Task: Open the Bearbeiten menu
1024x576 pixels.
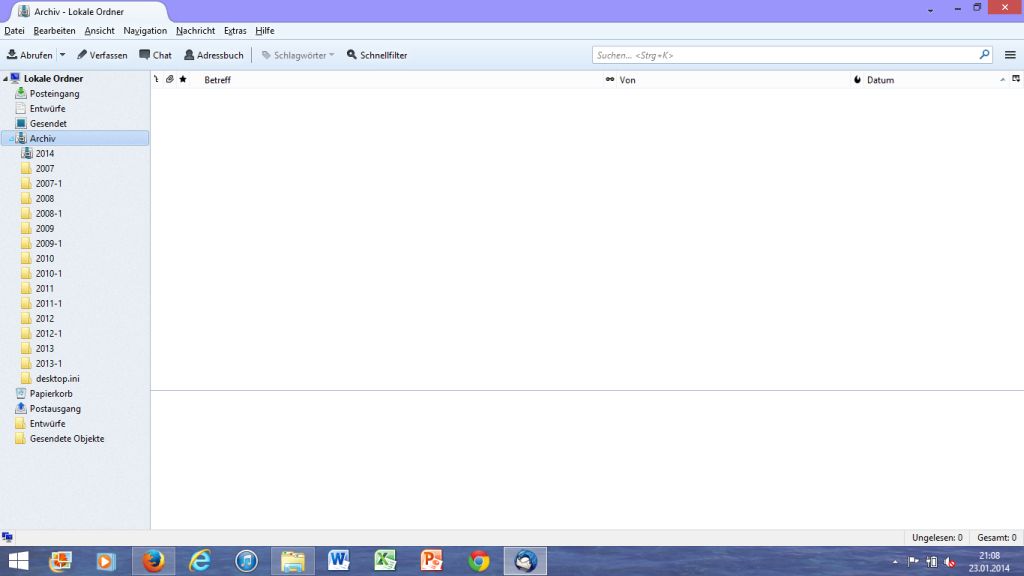Action: point(54,31)
